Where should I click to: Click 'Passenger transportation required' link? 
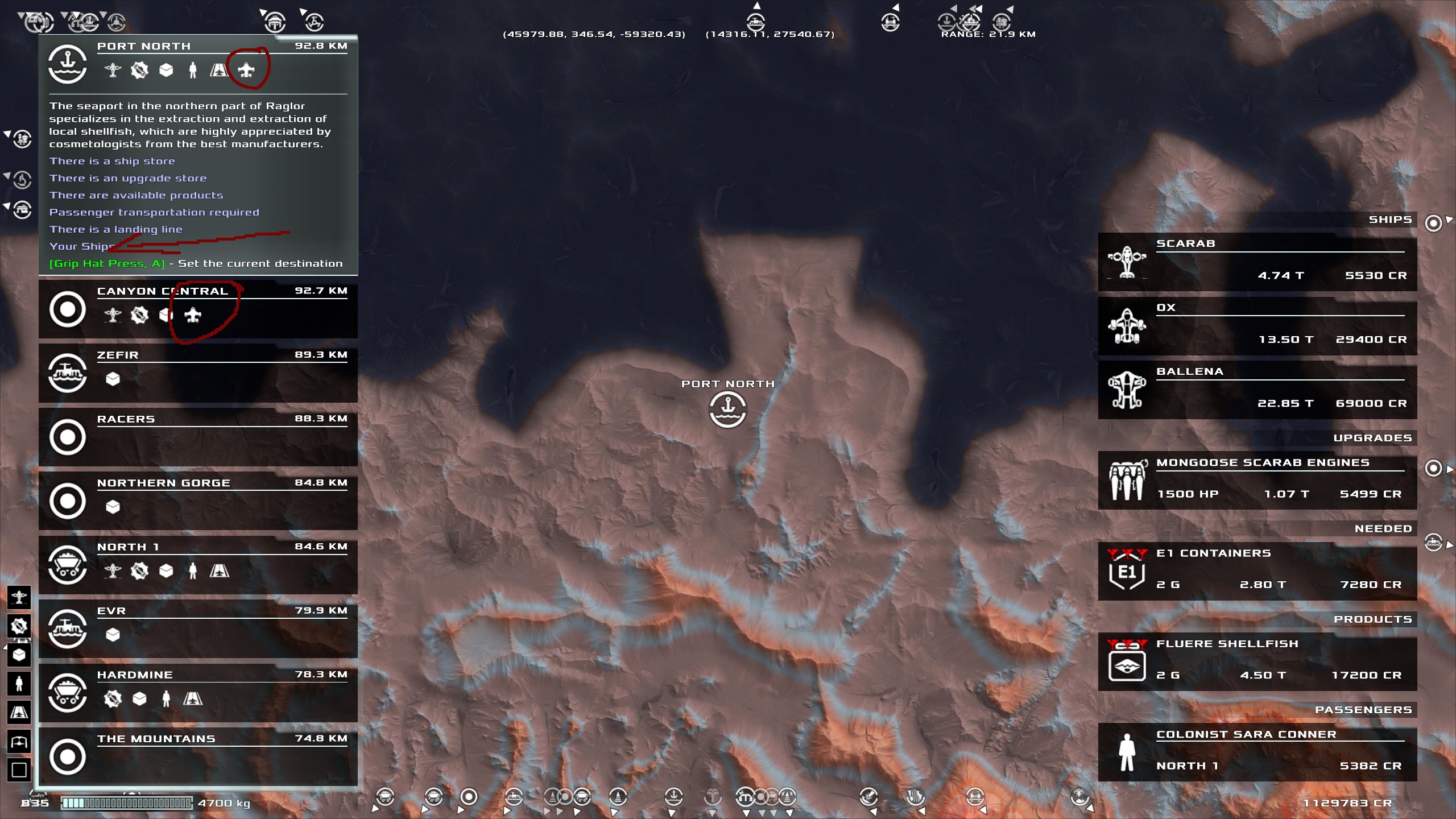pyautogui.click(x=154, y=212)
